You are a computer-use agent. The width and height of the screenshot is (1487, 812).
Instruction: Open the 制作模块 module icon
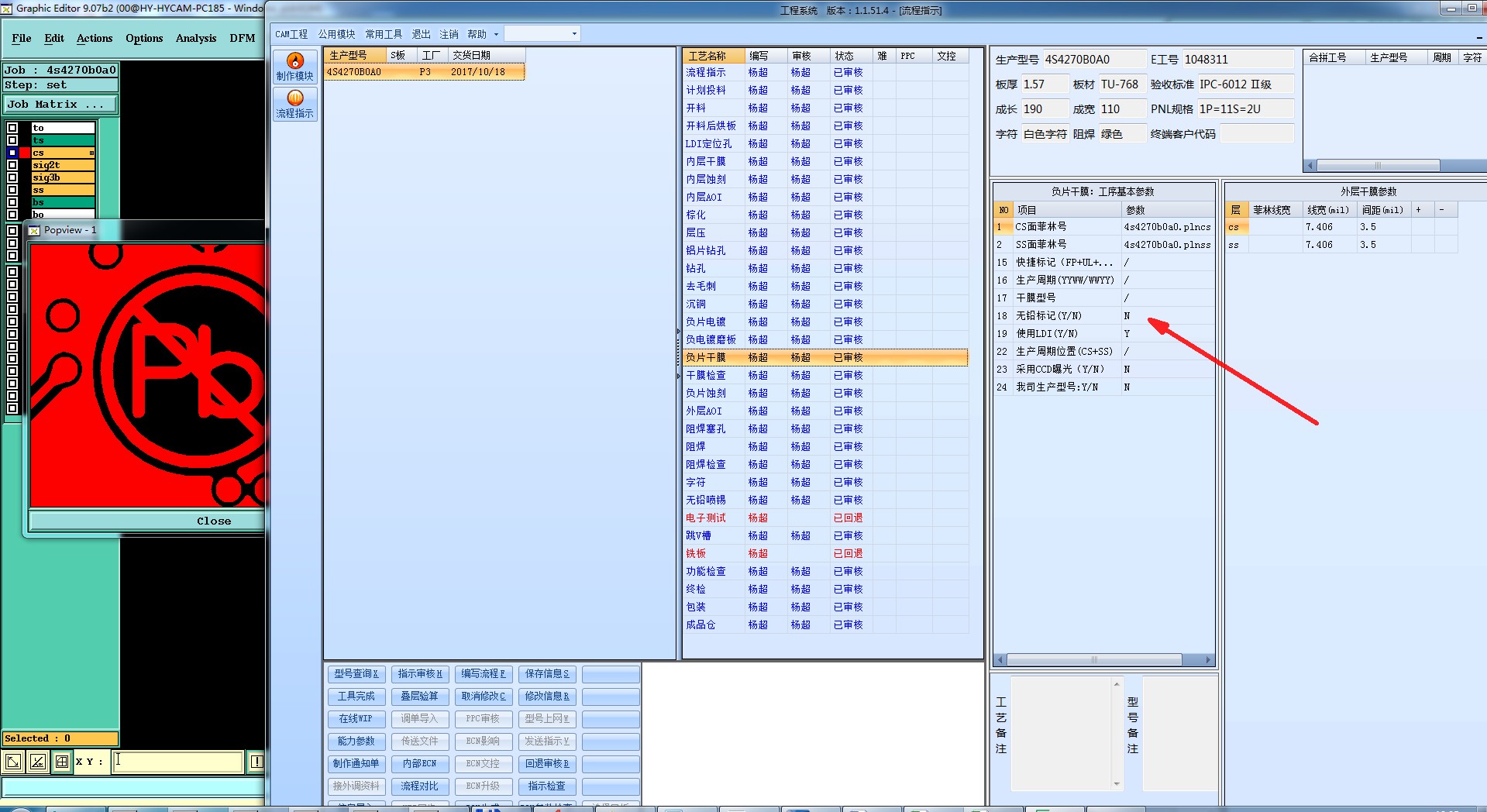click(x=295, y=67)
